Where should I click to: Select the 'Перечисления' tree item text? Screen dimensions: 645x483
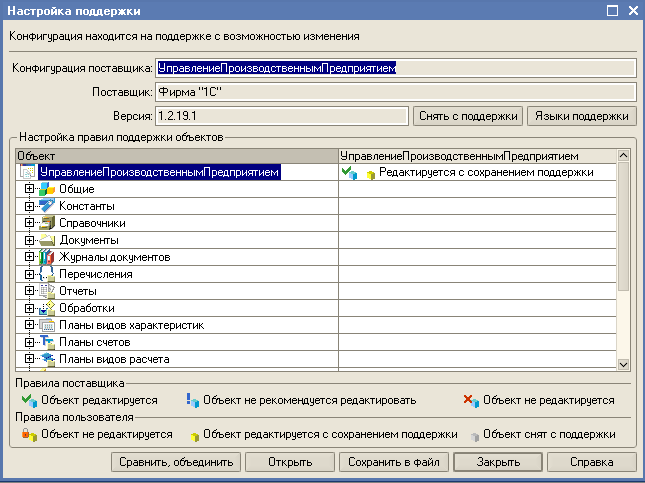(x=95, y=274)
